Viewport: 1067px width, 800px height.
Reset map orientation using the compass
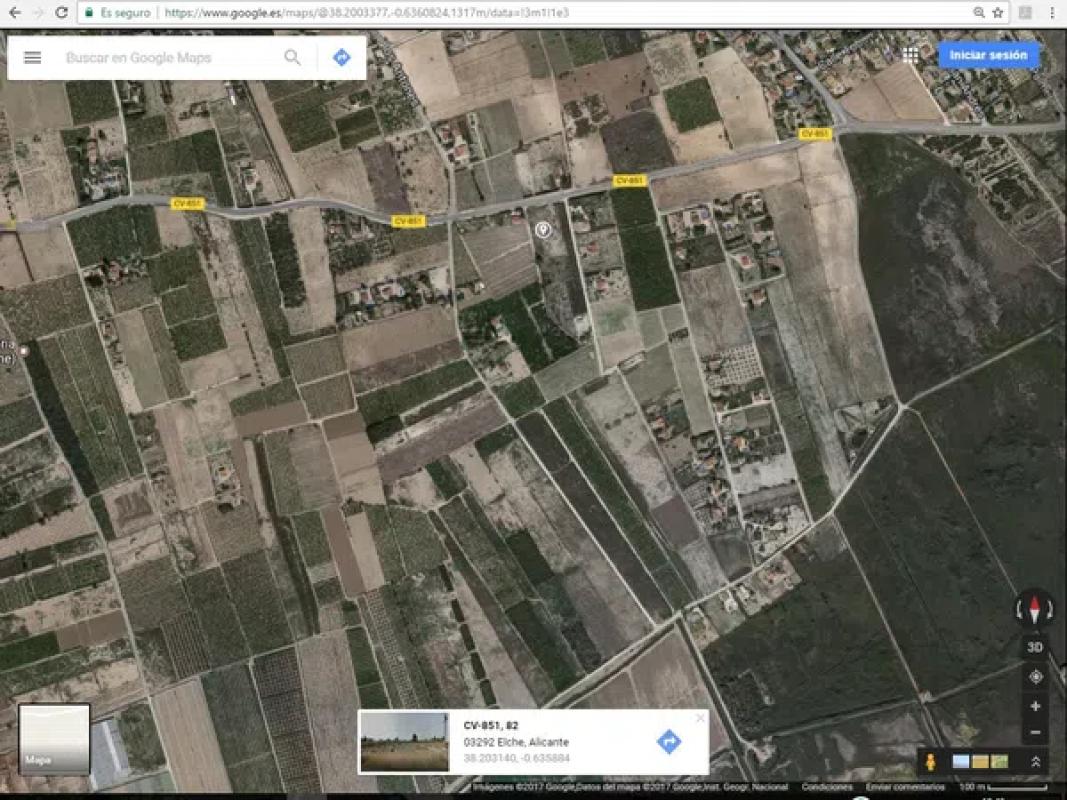point(1035,608)
